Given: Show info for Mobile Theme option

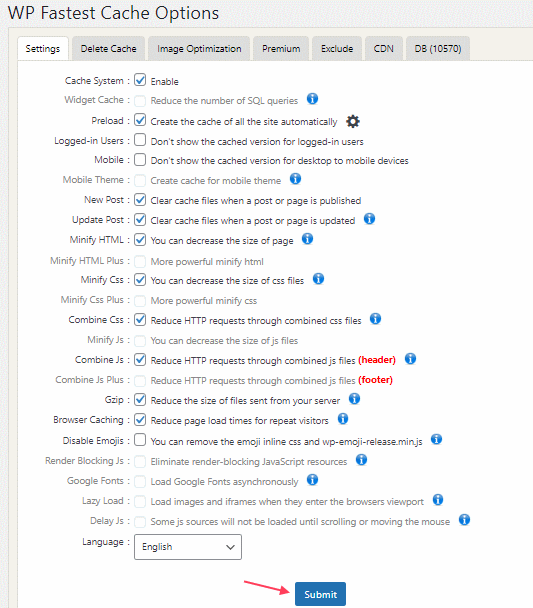Looking at the screenshot, I should pyautogui.click(x=295, y=179).
